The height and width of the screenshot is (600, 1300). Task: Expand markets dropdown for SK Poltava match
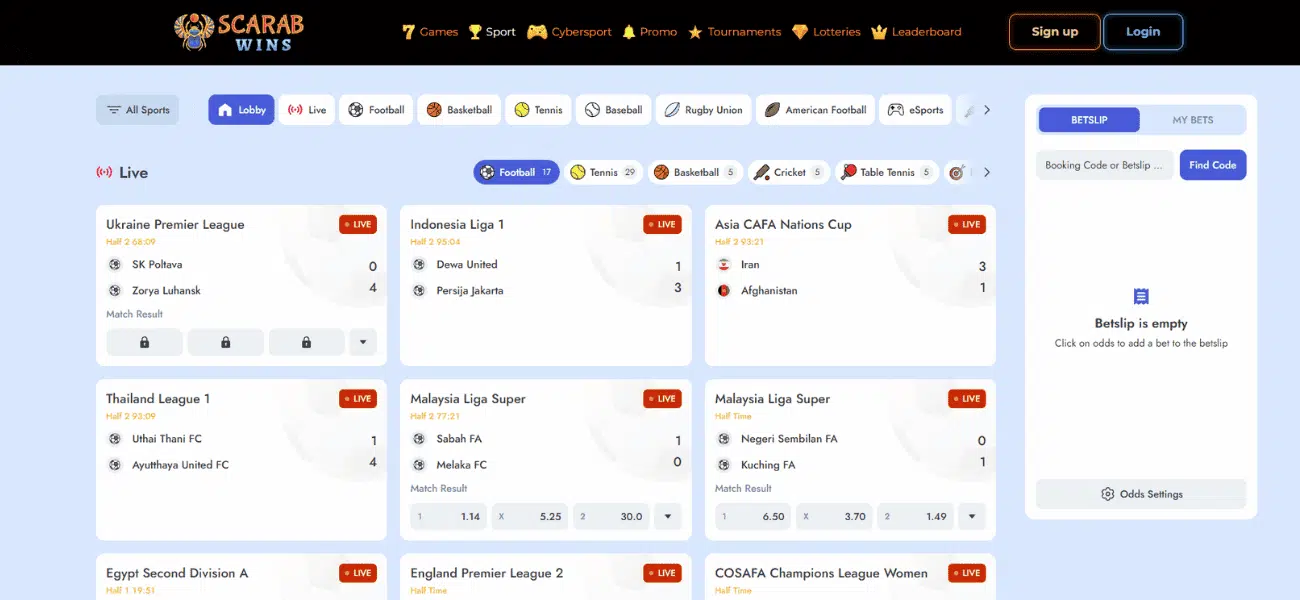point(363,342)
